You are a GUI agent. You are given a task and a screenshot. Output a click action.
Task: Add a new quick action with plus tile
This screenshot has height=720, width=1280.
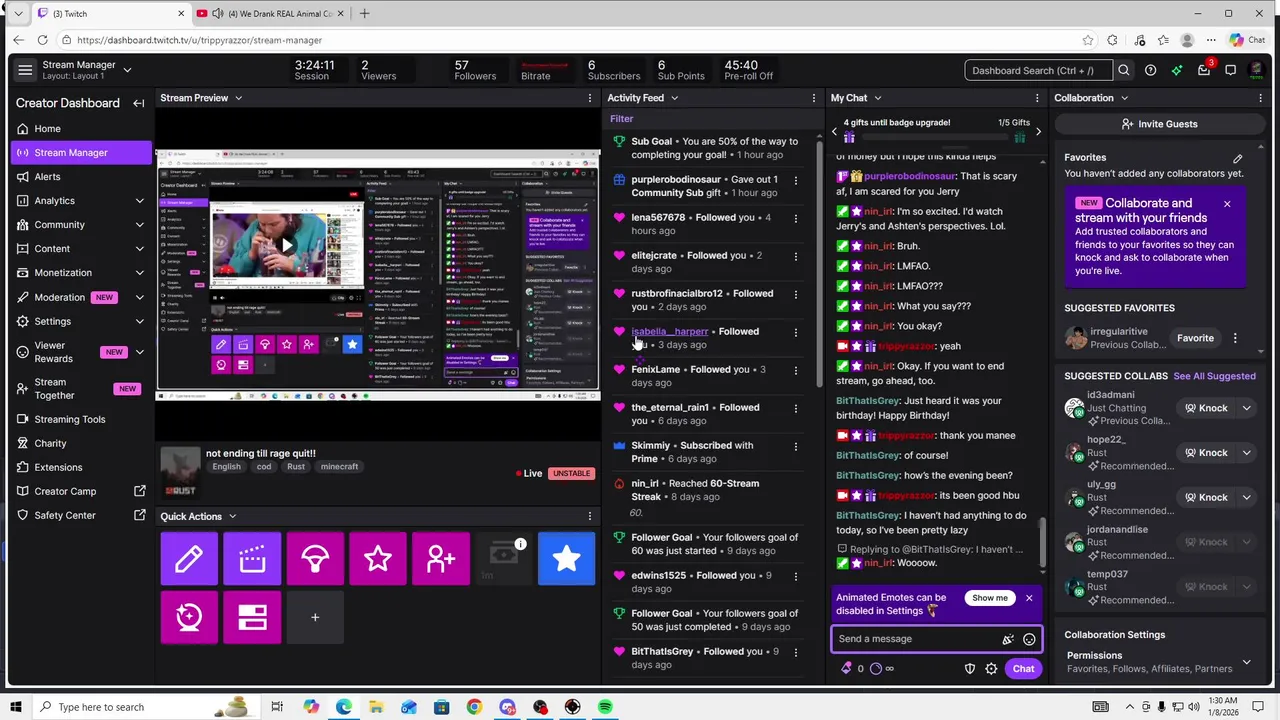pyautogui.click(x=315, y=617)
